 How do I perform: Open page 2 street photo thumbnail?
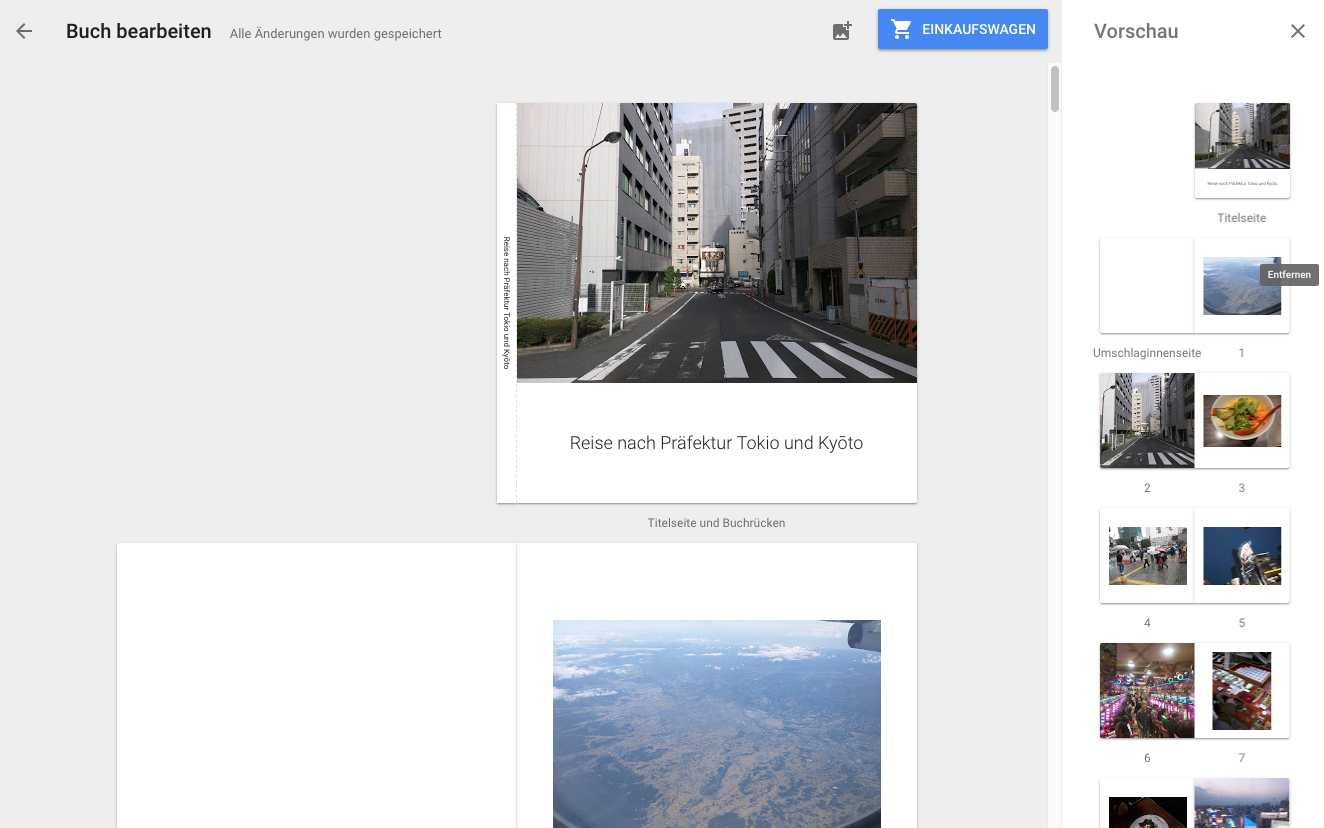1147,420
